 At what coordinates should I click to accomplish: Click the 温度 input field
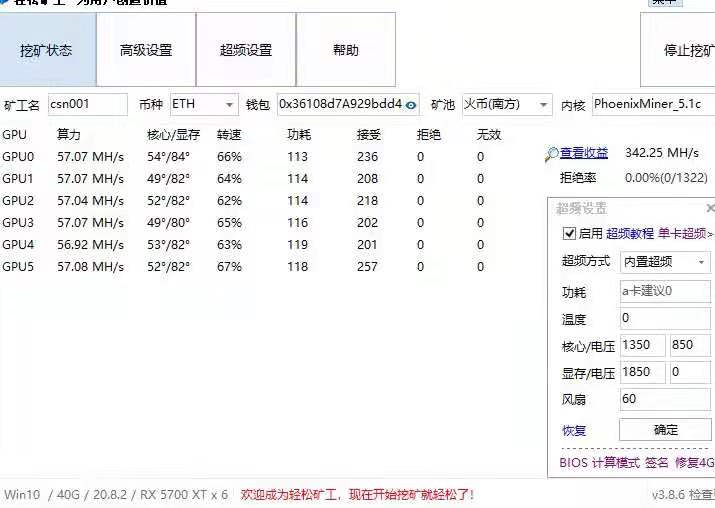tap(665, 318)
